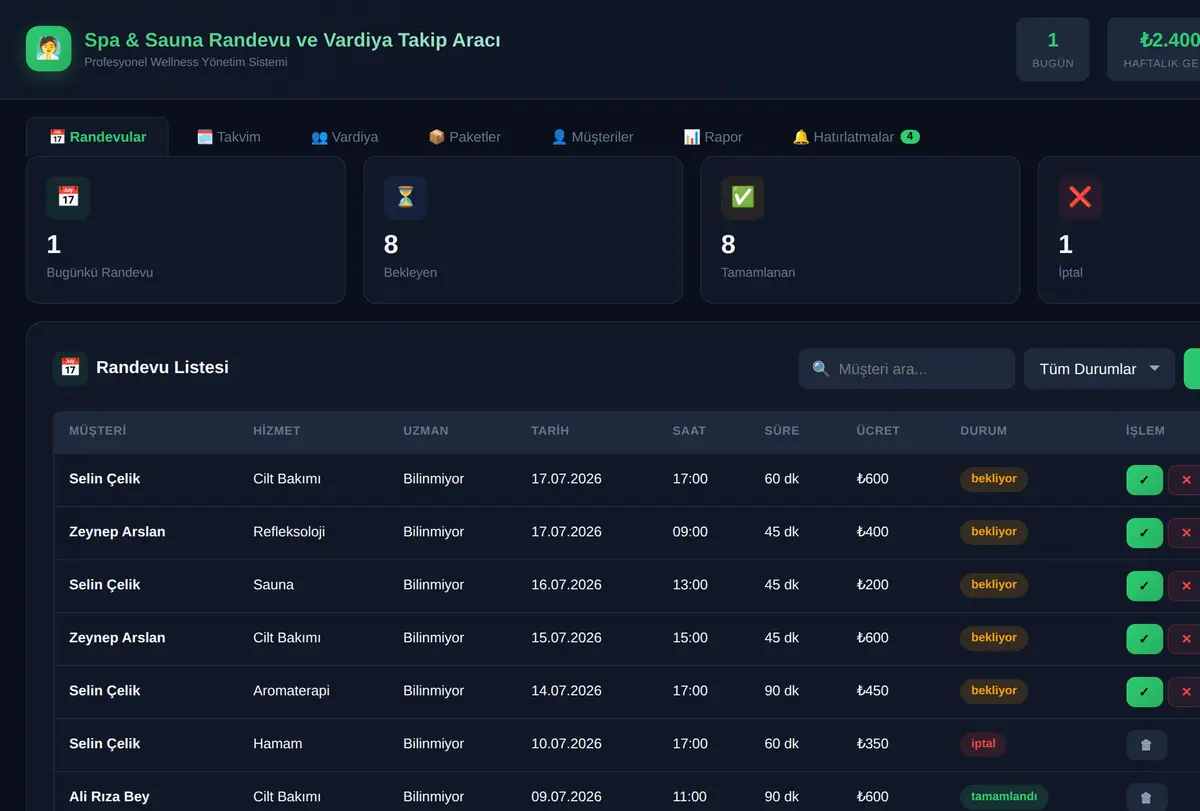Screen dimensions: 1200x811
Task: Click the MÜŞTERİ column header
Action: (x=97, y=431)
